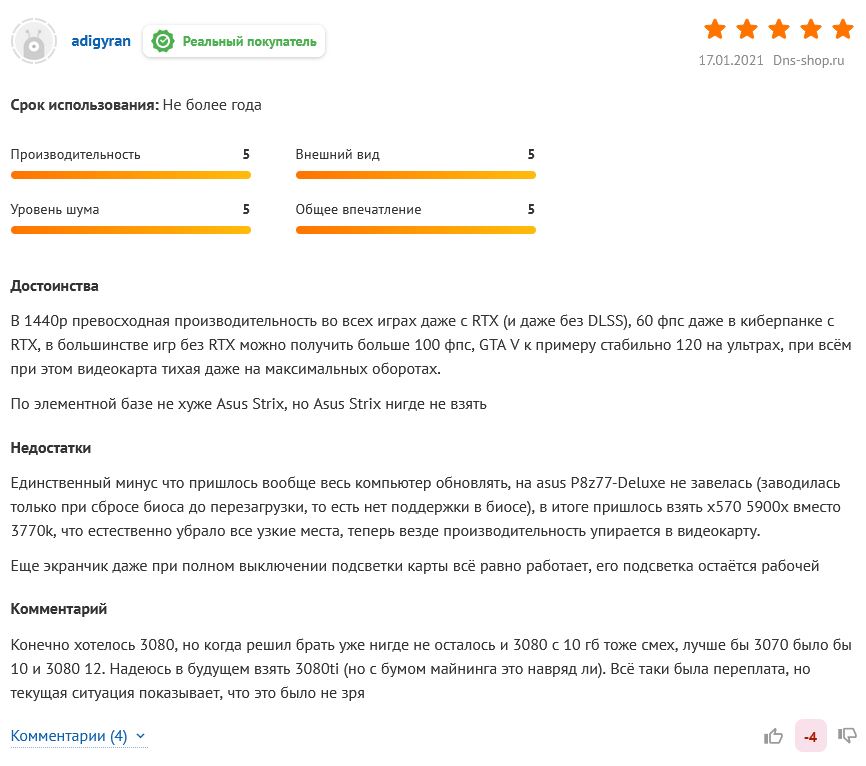Viewport: 866px width, 766px height.
Task: Click the third orange rating star
Action: pyautogui.click(x=778, y=28)
